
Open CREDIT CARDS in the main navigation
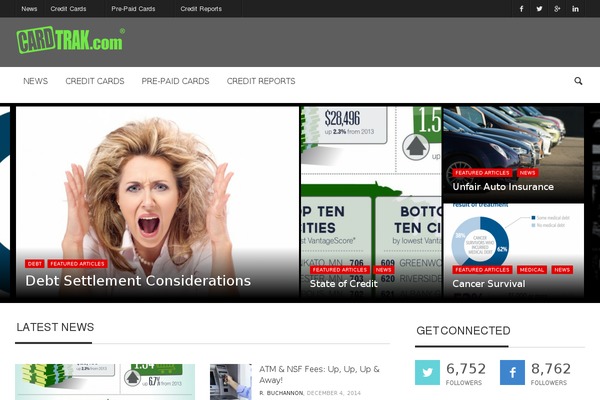click(x=95, y=81)
